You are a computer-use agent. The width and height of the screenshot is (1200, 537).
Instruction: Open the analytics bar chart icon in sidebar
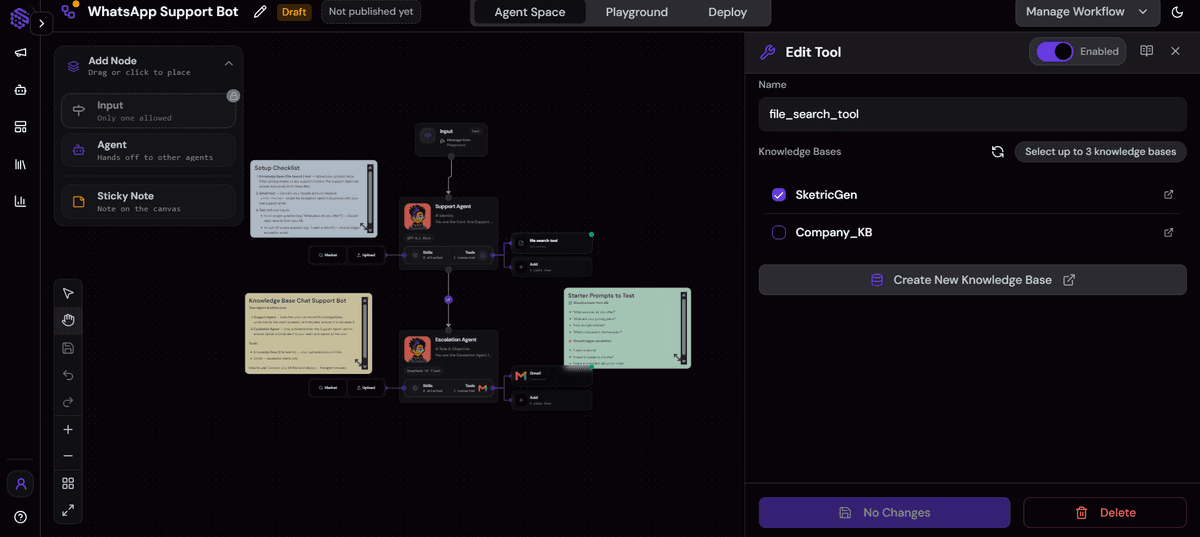click(20, 201)
